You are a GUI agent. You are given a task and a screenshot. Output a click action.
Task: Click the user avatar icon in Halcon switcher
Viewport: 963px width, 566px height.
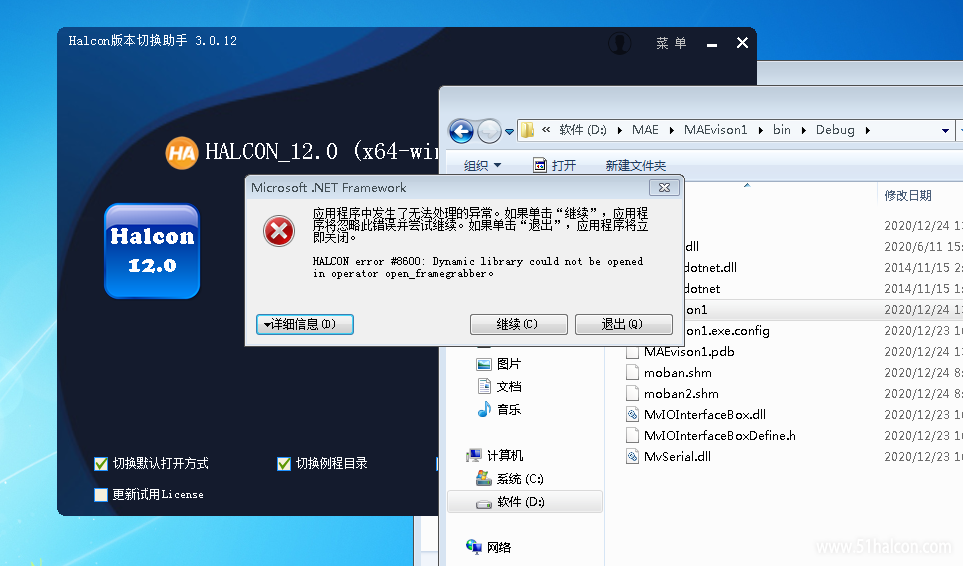coord(620,43)
